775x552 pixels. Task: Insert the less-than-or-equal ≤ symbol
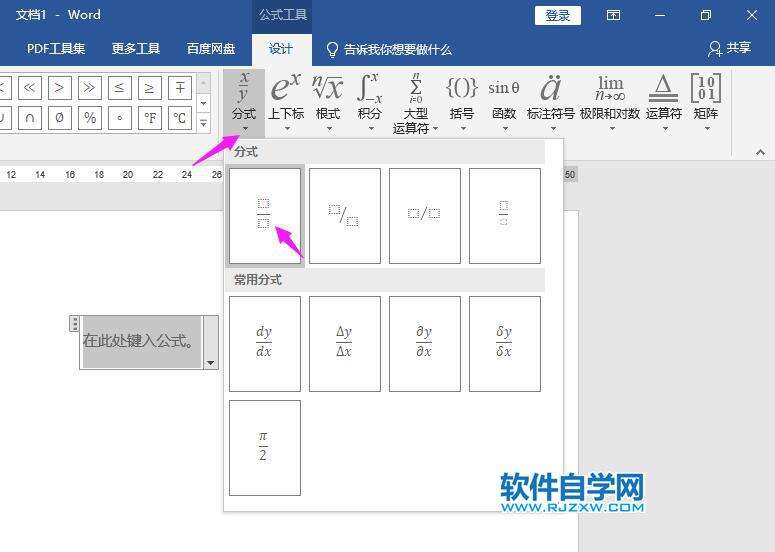click(120, 88)
